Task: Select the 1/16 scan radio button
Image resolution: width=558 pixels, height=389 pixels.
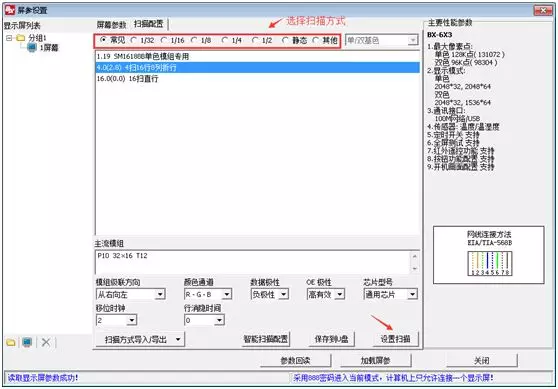Action: click(x=164, y=40)
